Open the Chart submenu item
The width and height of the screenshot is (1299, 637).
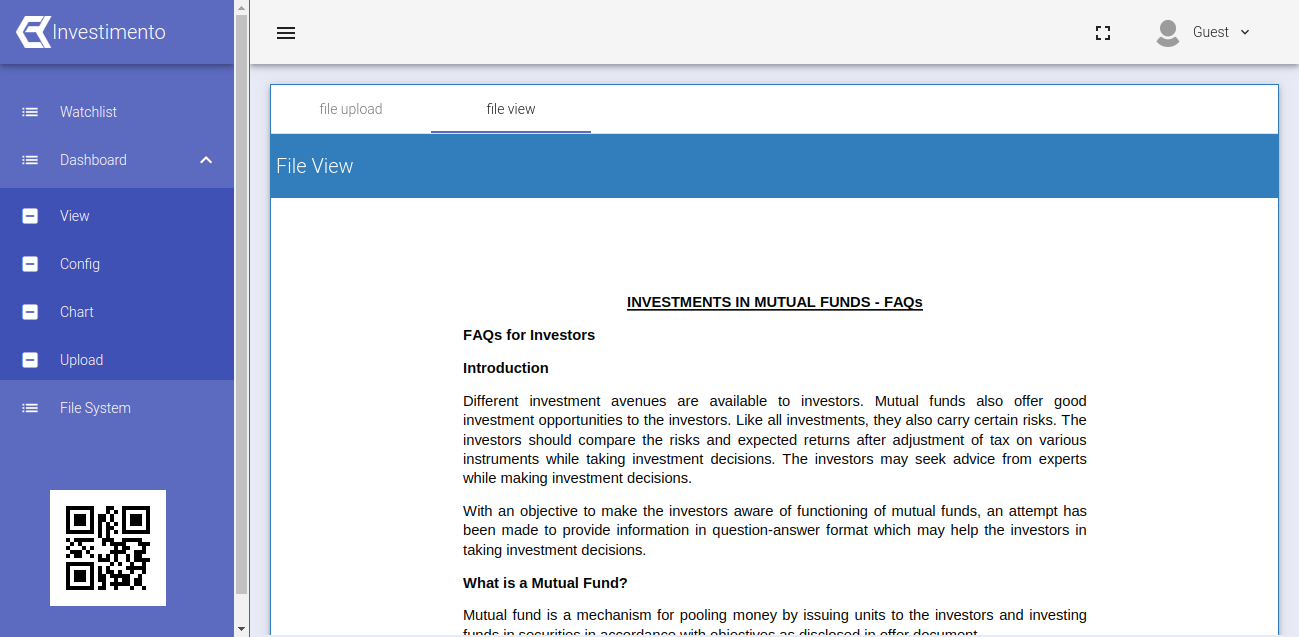coord(117,312)
